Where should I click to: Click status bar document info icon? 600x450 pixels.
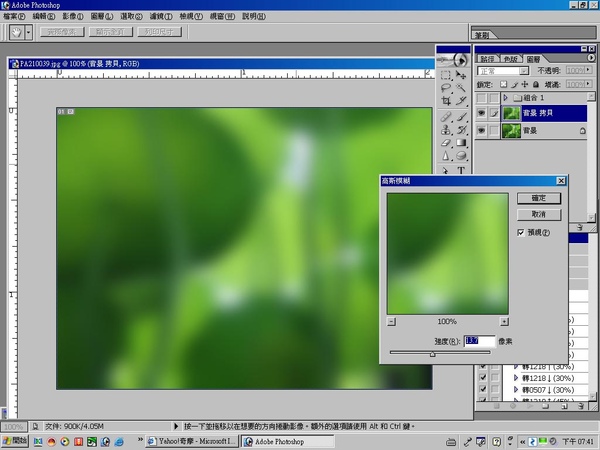tap(35, 426)
